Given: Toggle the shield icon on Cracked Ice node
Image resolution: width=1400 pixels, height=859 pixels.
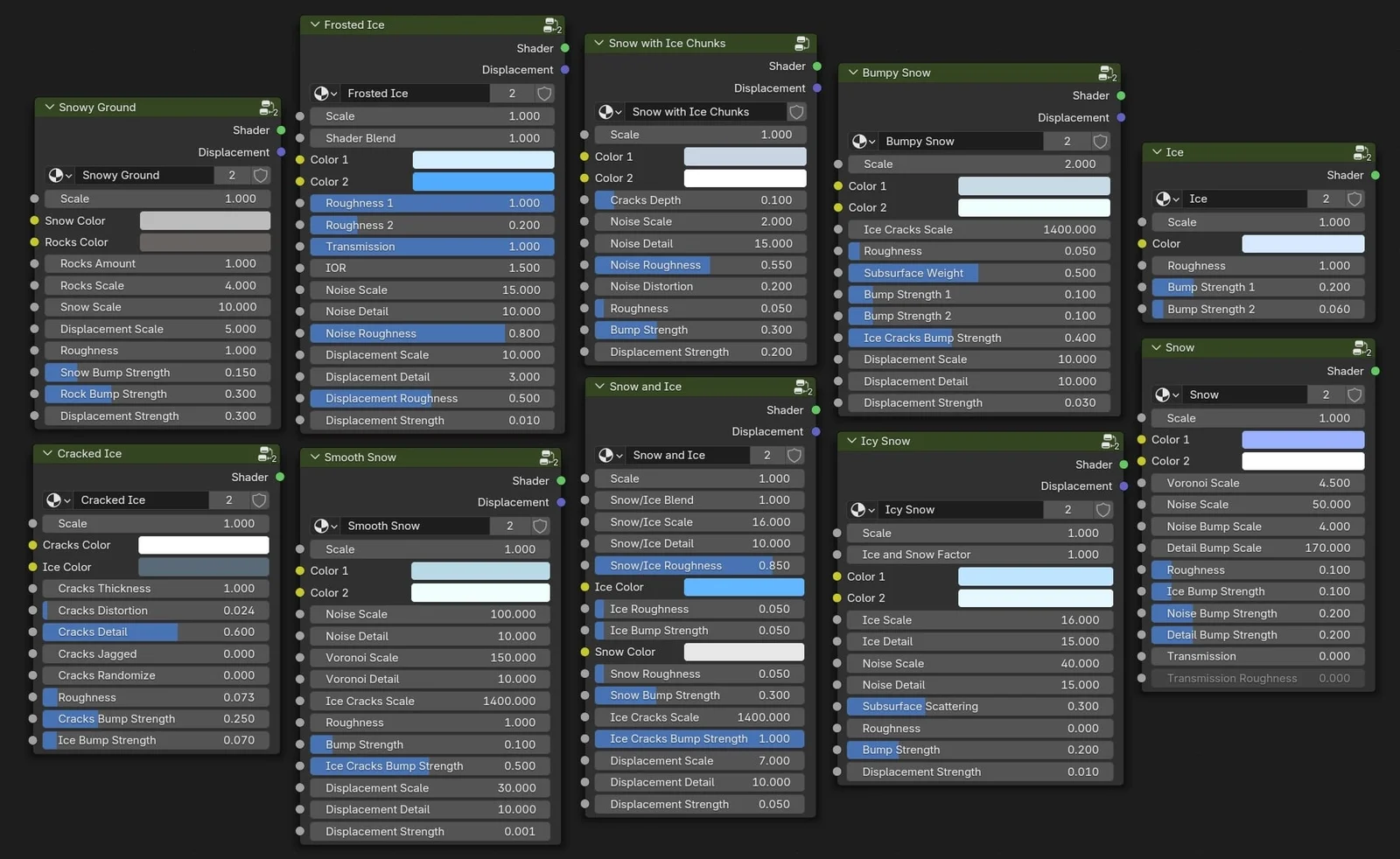Looking at the screenshot, I should [x=259, y=499].
